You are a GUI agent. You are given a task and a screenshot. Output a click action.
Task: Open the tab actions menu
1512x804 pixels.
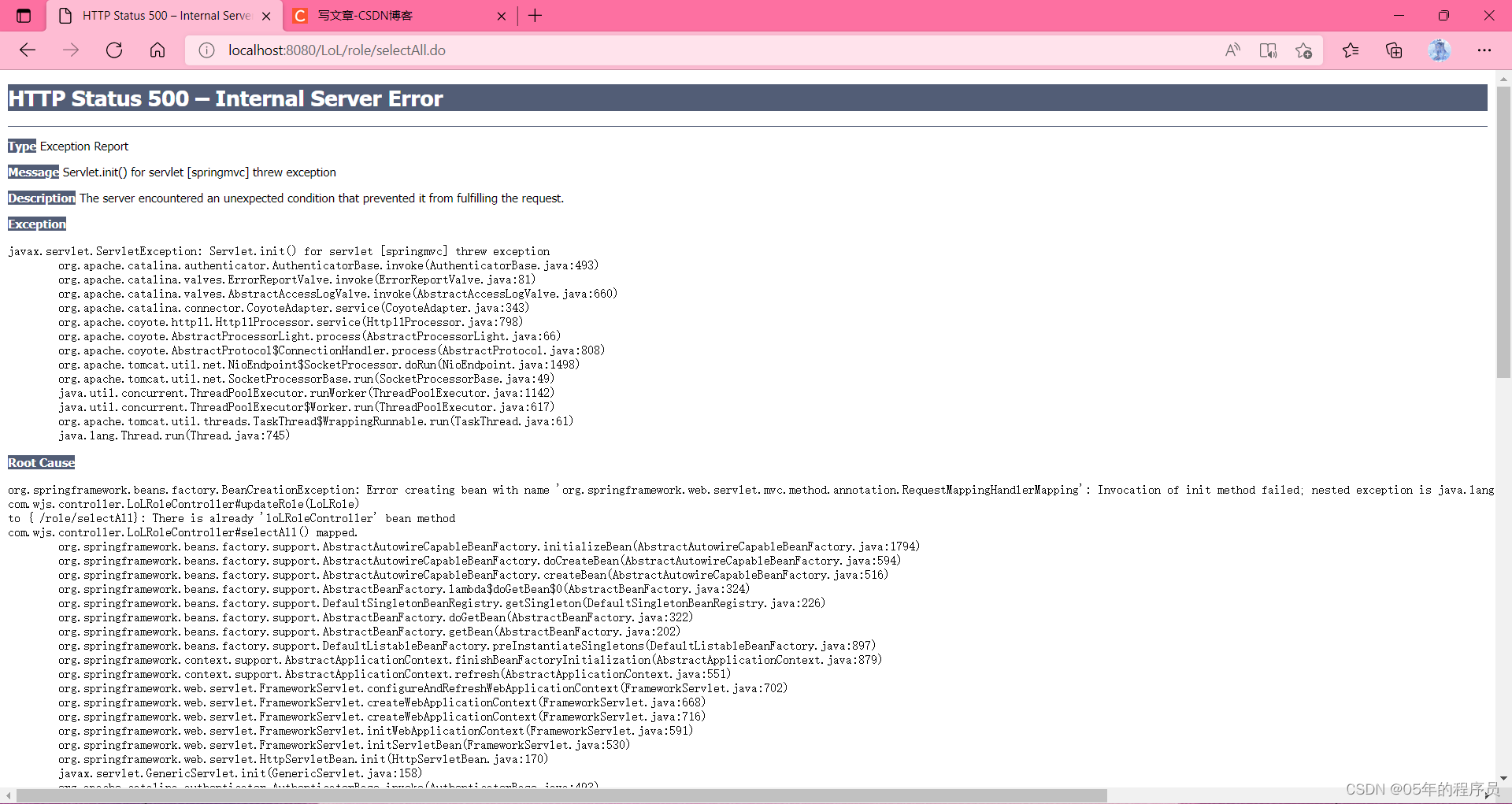24,15
